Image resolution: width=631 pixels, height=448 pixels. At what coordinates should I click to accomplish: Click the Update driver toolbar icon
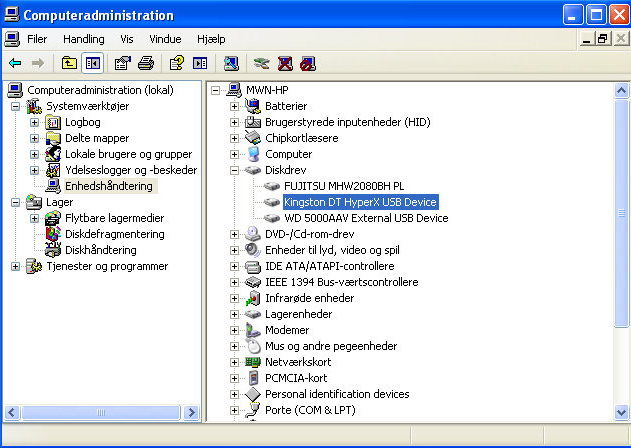coord(262,63)
